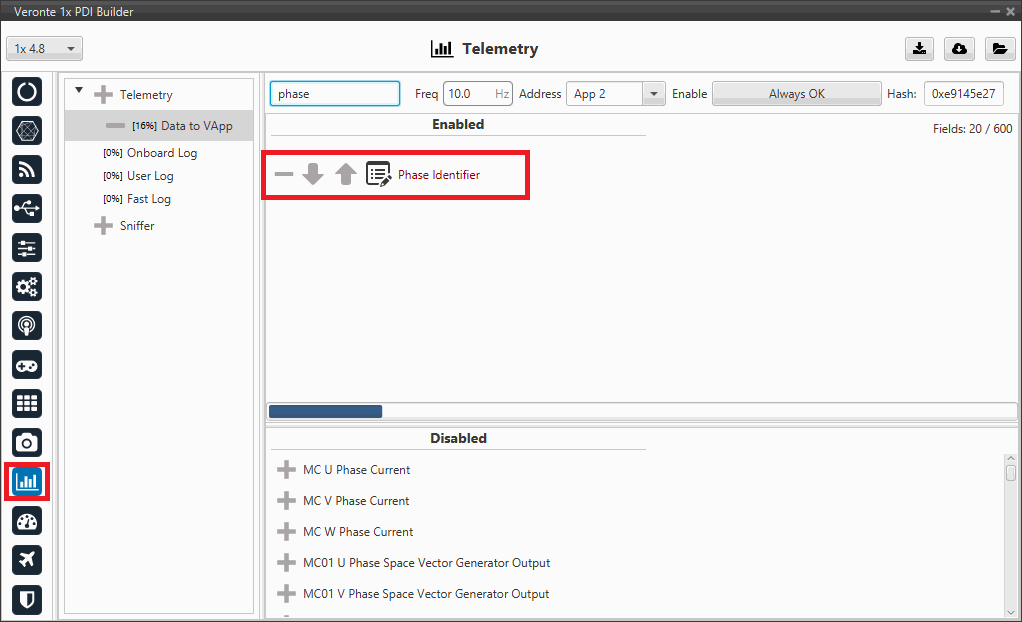Open the gamepad controller sidebar icon
Viewport: 1022px width, 622px height.
tap(27, 365)
